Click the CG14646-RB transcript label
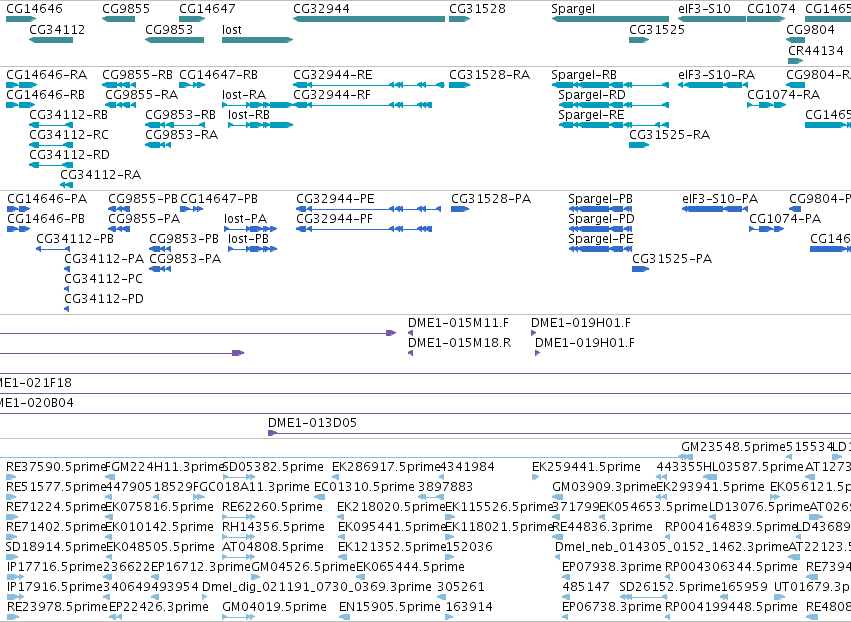 tap(46, 94)
